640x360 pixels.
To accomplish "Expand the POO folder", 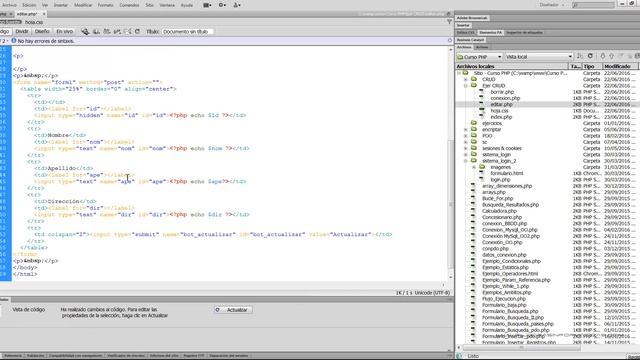I will click(x=466, y=136).
